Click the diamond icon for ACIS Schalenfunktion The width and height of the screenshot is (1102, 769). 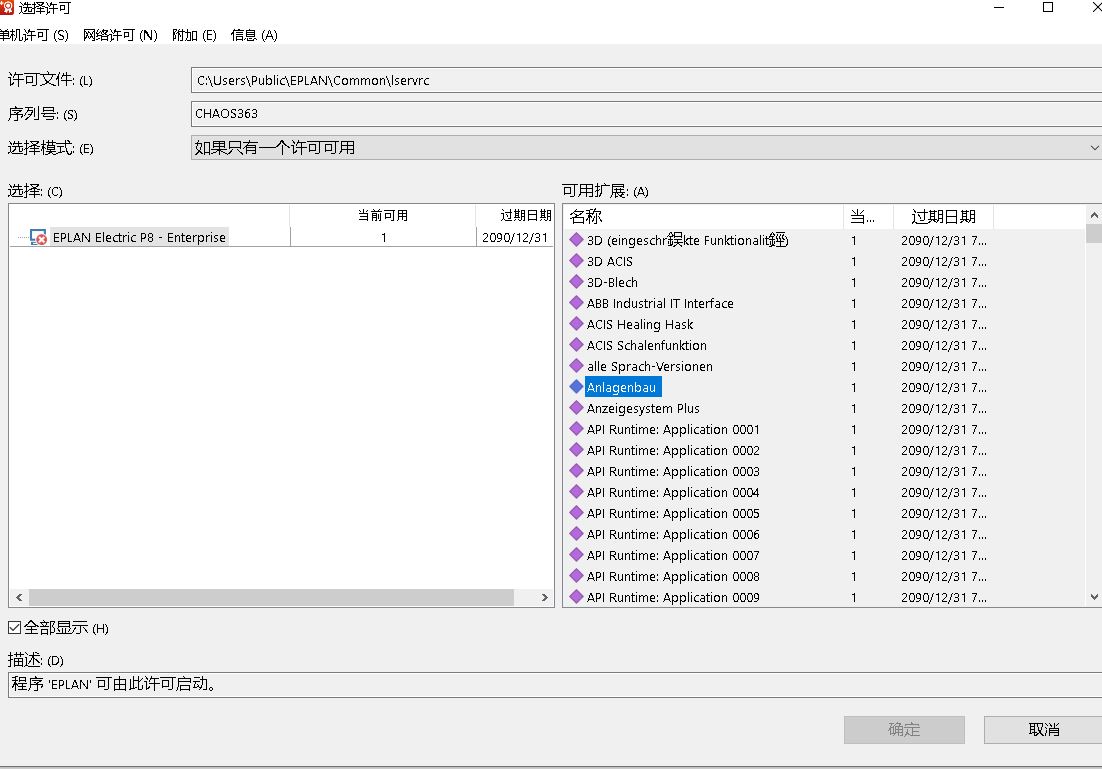pyautogui.click(x=576, y=345)
